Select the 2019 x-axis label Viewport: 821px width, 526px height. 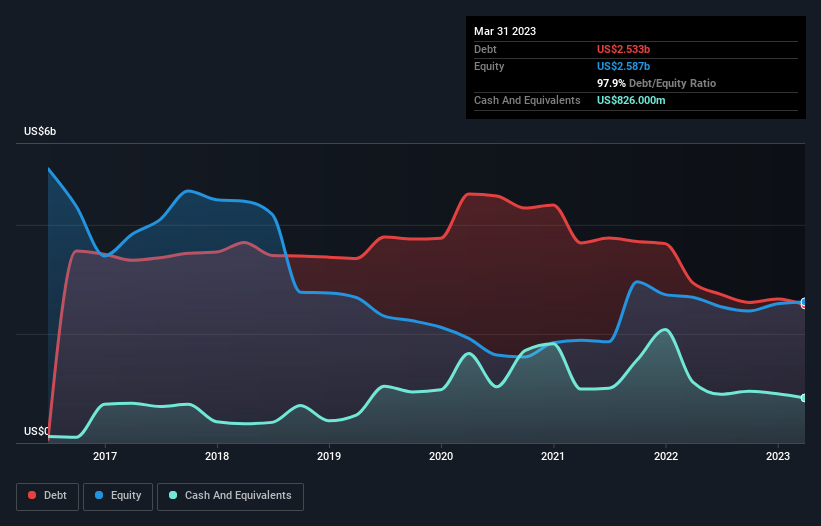[x=329, y=456]
